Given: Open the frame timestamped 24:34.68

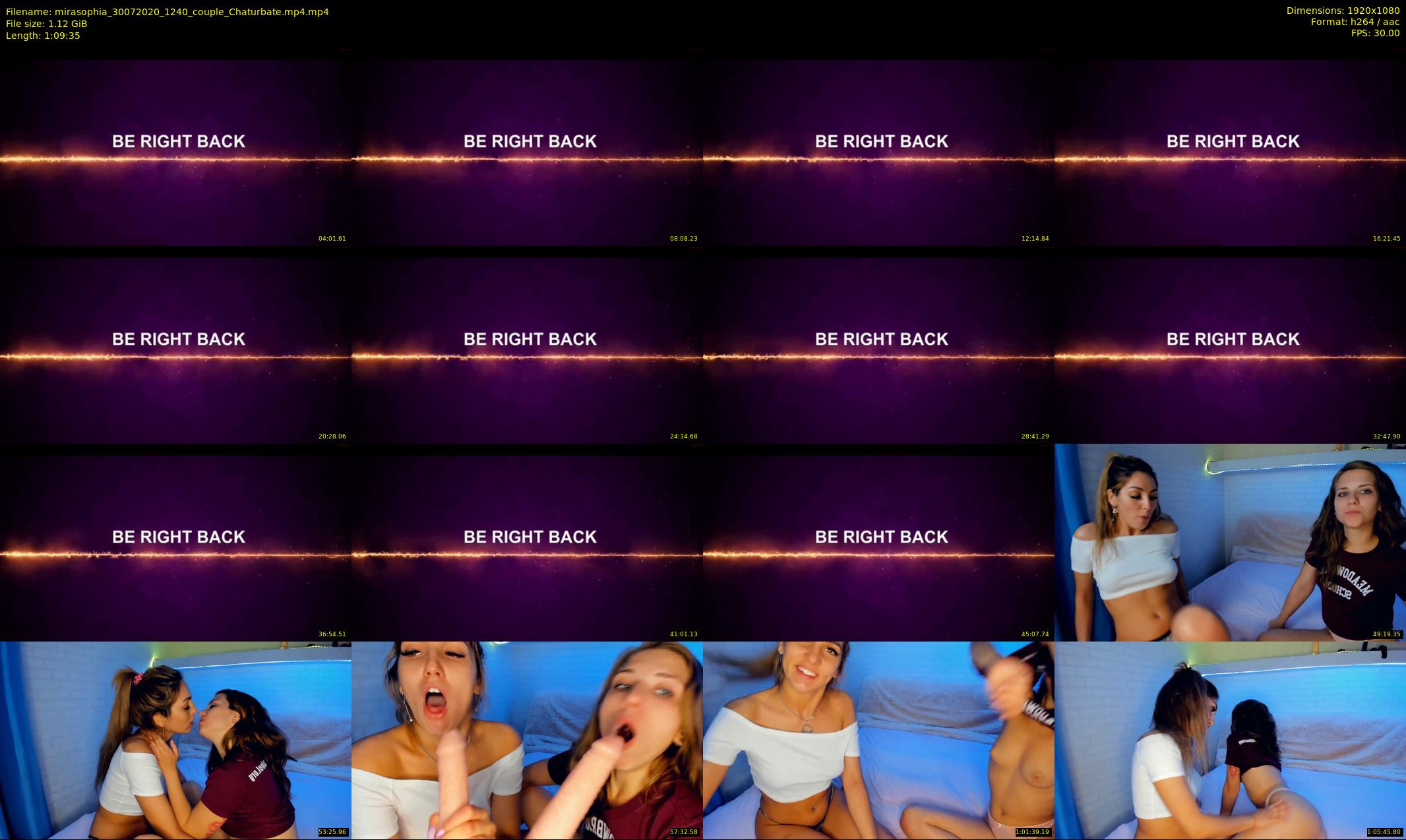Looking at the screenshot, I should (527, 345).
